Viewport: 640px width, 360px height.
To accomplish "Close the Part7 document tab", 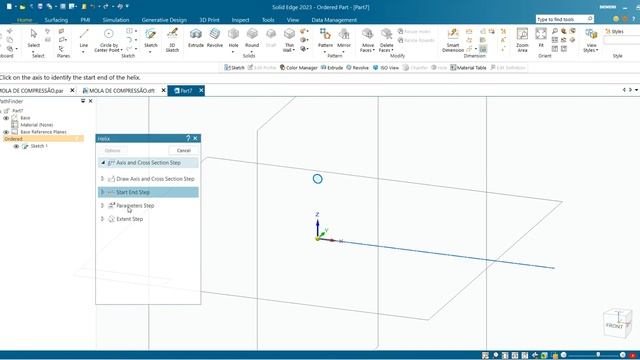I will (x=201, y=91).
